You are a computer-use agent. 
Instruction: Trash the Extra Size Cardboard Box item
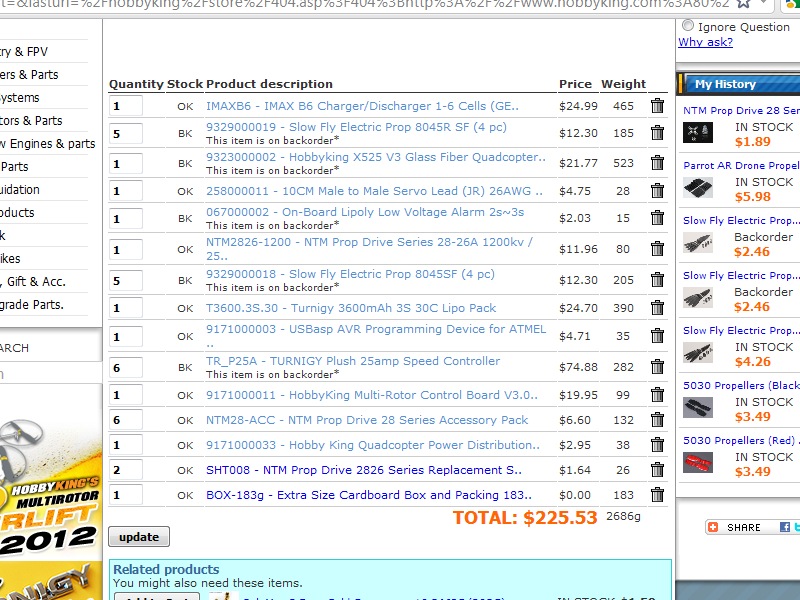point(657,495)
